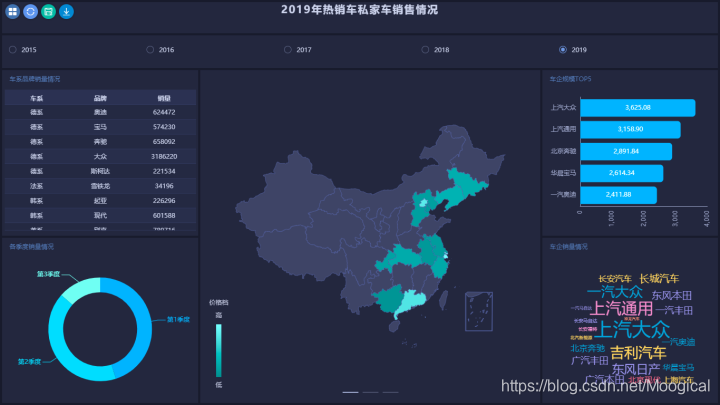Click the 雪铁龙 brand cell
This screenshot has width=720, height=405.
(100, 186)
